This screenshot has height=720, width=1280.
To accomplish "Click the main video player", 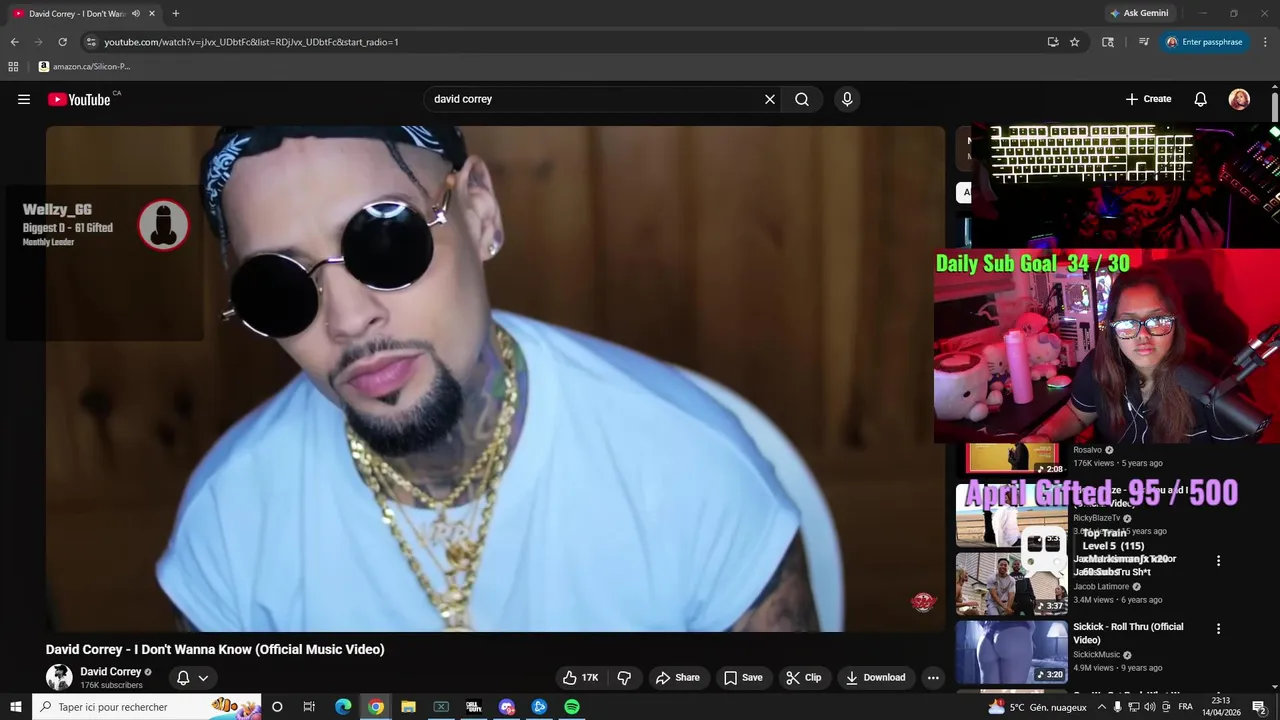I will click(x=495, y=378).
